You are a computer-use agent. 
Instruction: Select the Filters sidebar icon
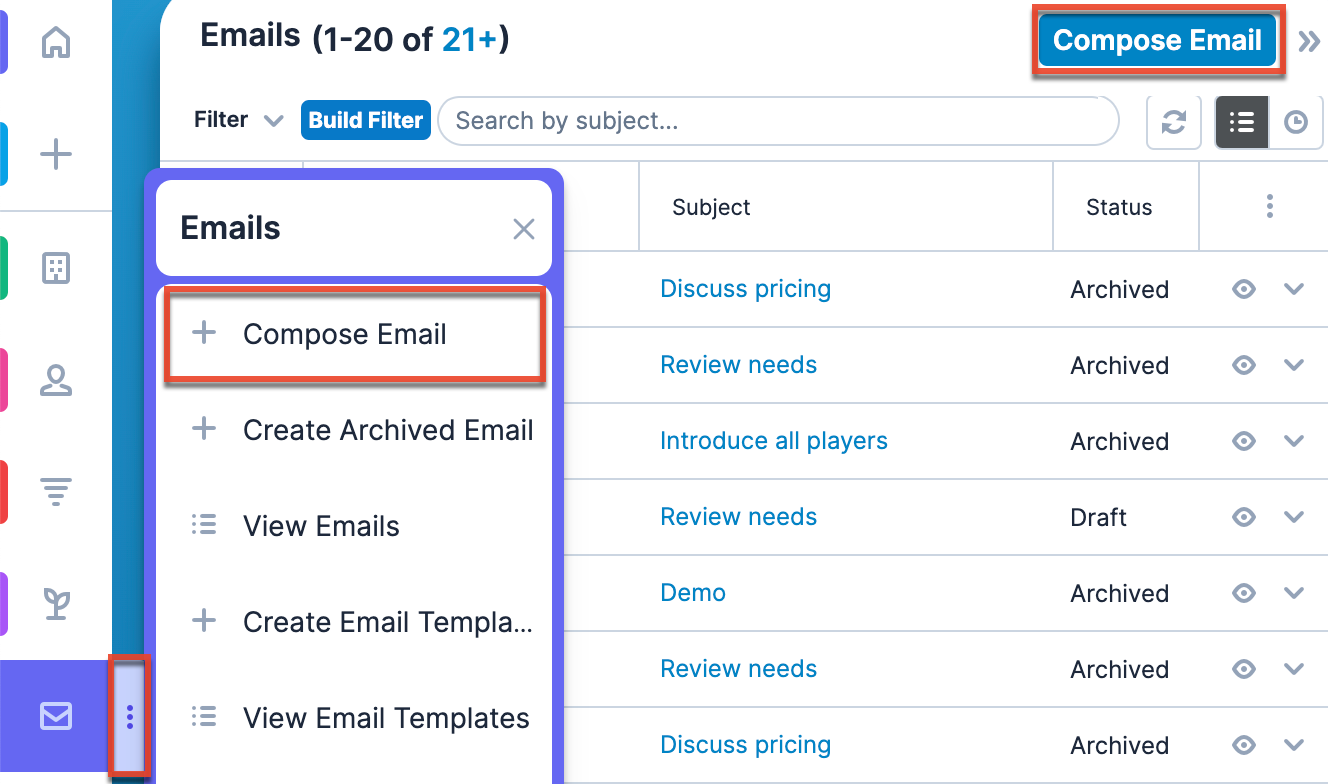pyautogui.click(x=55, y=491)
